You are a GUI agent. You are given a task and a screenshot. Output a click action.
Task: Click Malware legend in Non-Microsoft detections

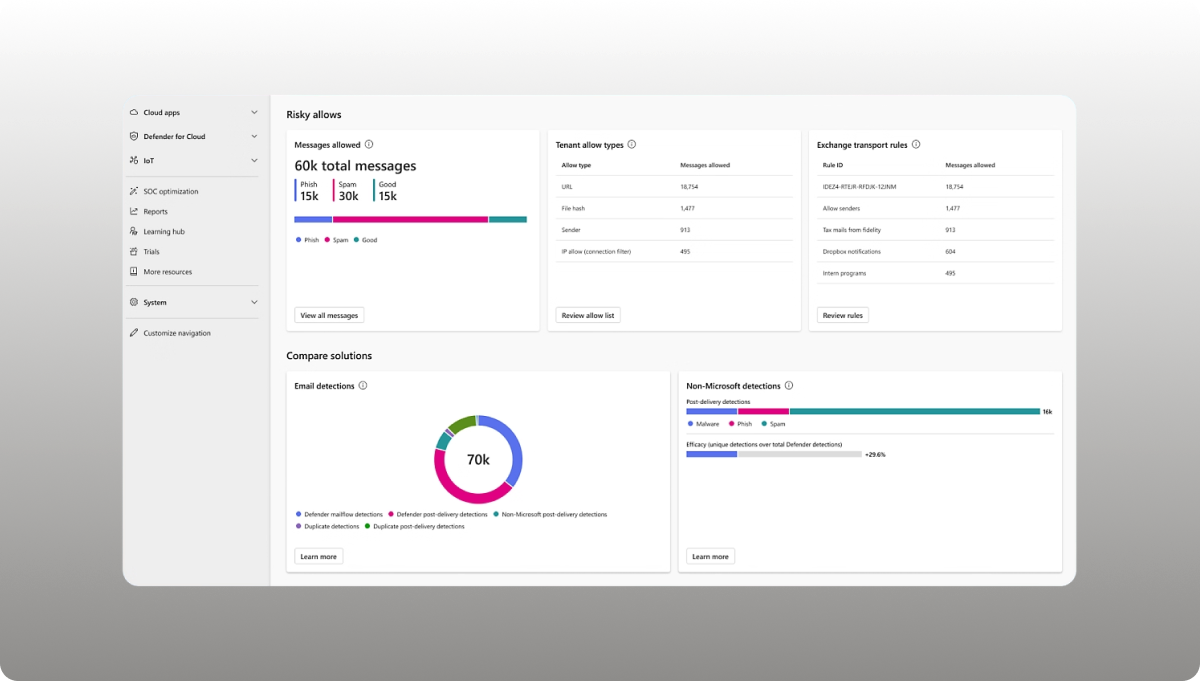click(x=703, y=424)
